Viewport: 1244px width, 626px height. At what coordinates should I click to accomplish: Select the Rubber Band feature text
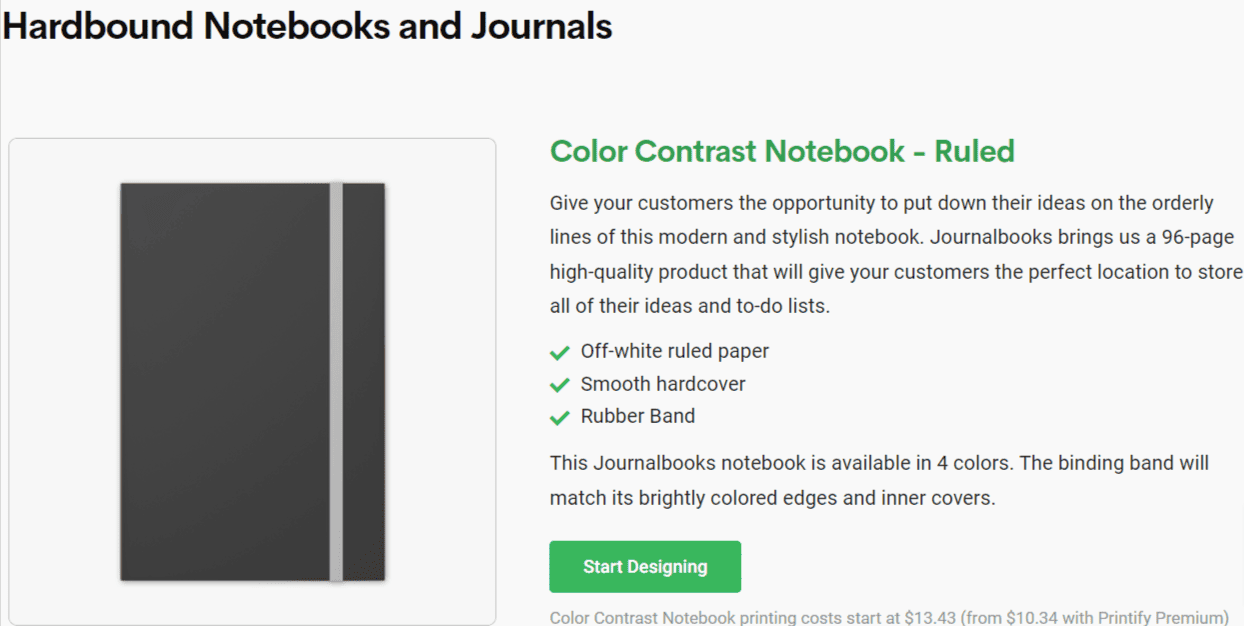(x=638, y=416)
